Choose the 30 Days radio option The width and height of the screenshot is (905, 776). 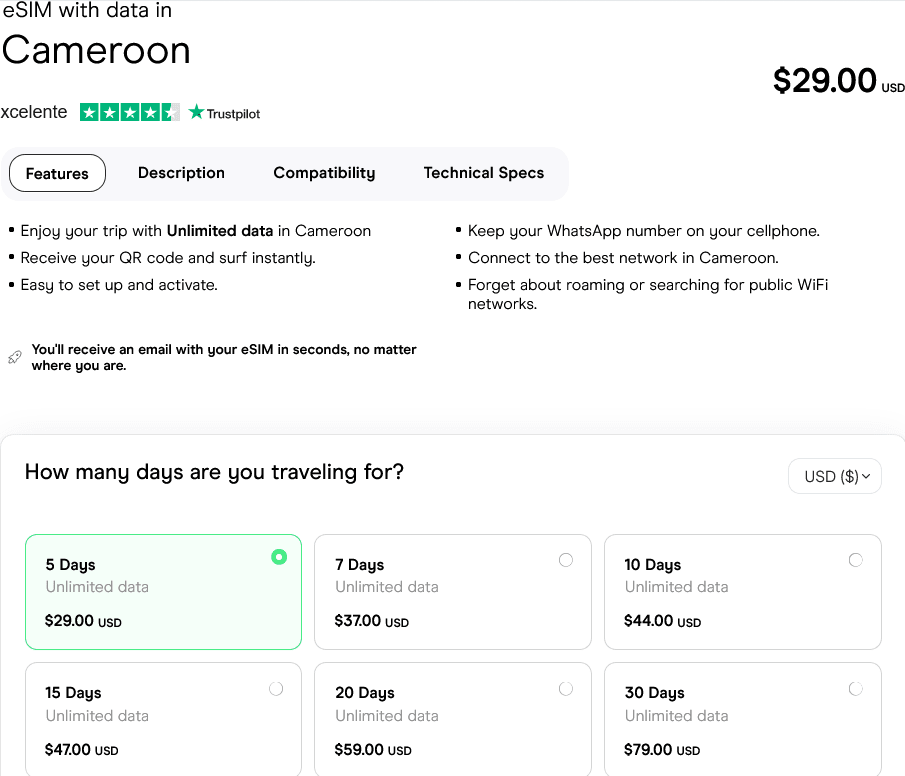pyautogui.click(x=856, y=688)
